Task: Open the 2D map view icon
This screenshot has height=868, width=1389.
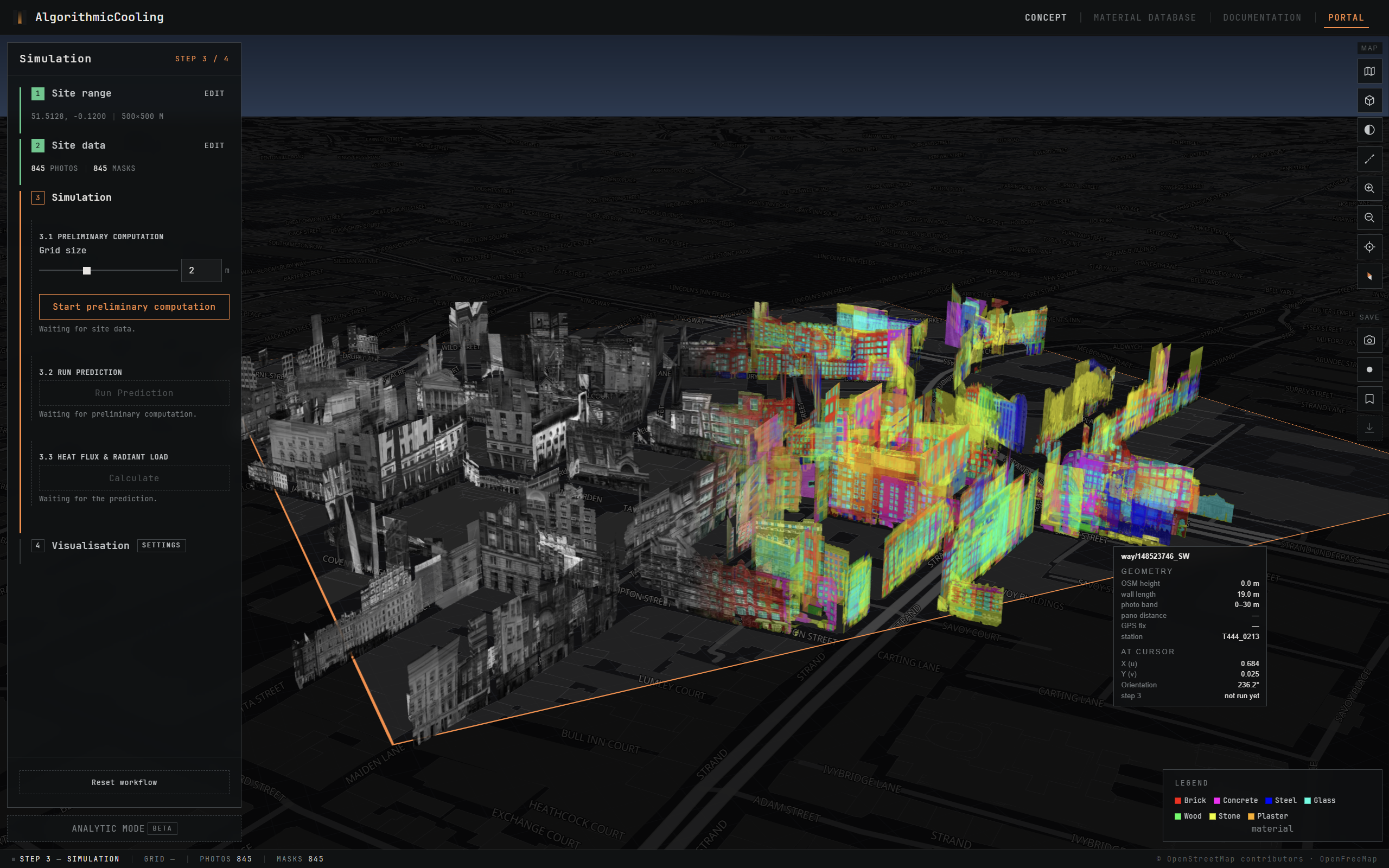Action: coord(1369,71)
